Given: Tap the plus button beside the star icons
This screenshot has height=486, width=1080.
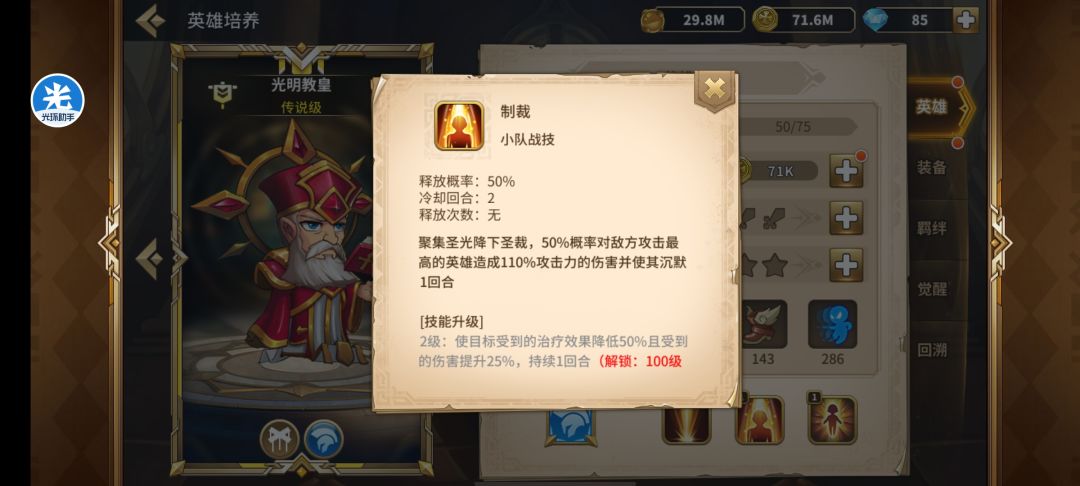Looking at the screenshot, I should point(846,265).
